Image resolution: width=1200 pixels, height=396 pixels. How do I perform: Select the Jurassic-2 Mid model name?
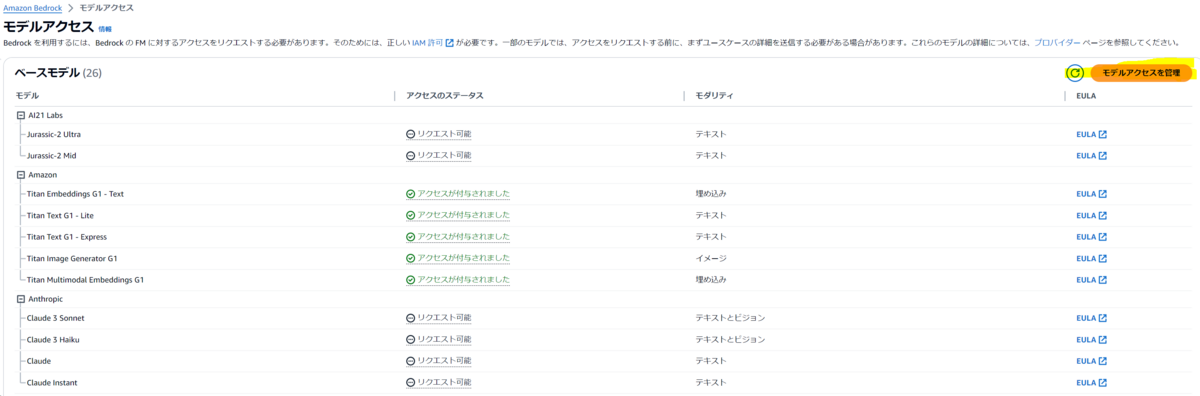[x=52, y=156]
